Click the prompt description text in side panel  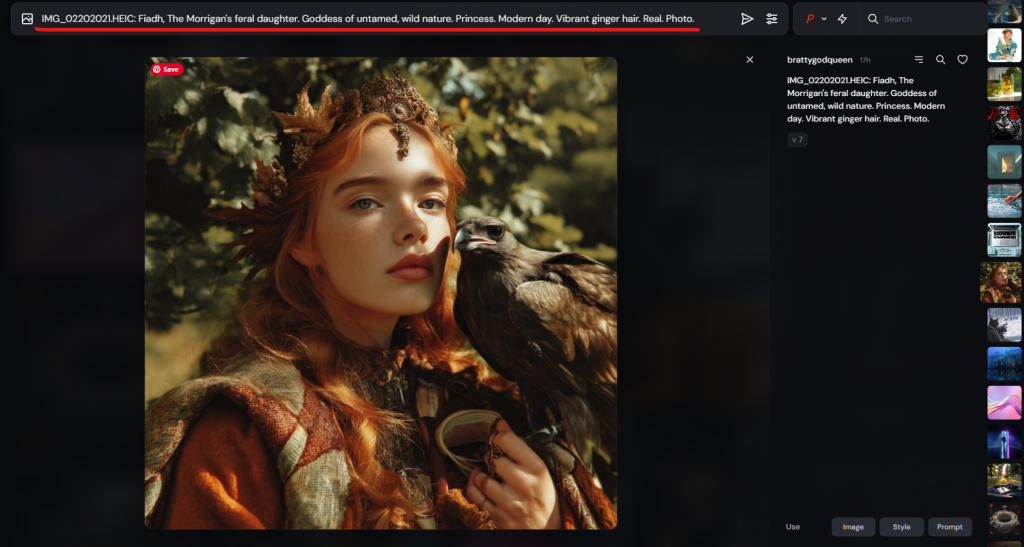click(x=866, y=99)
